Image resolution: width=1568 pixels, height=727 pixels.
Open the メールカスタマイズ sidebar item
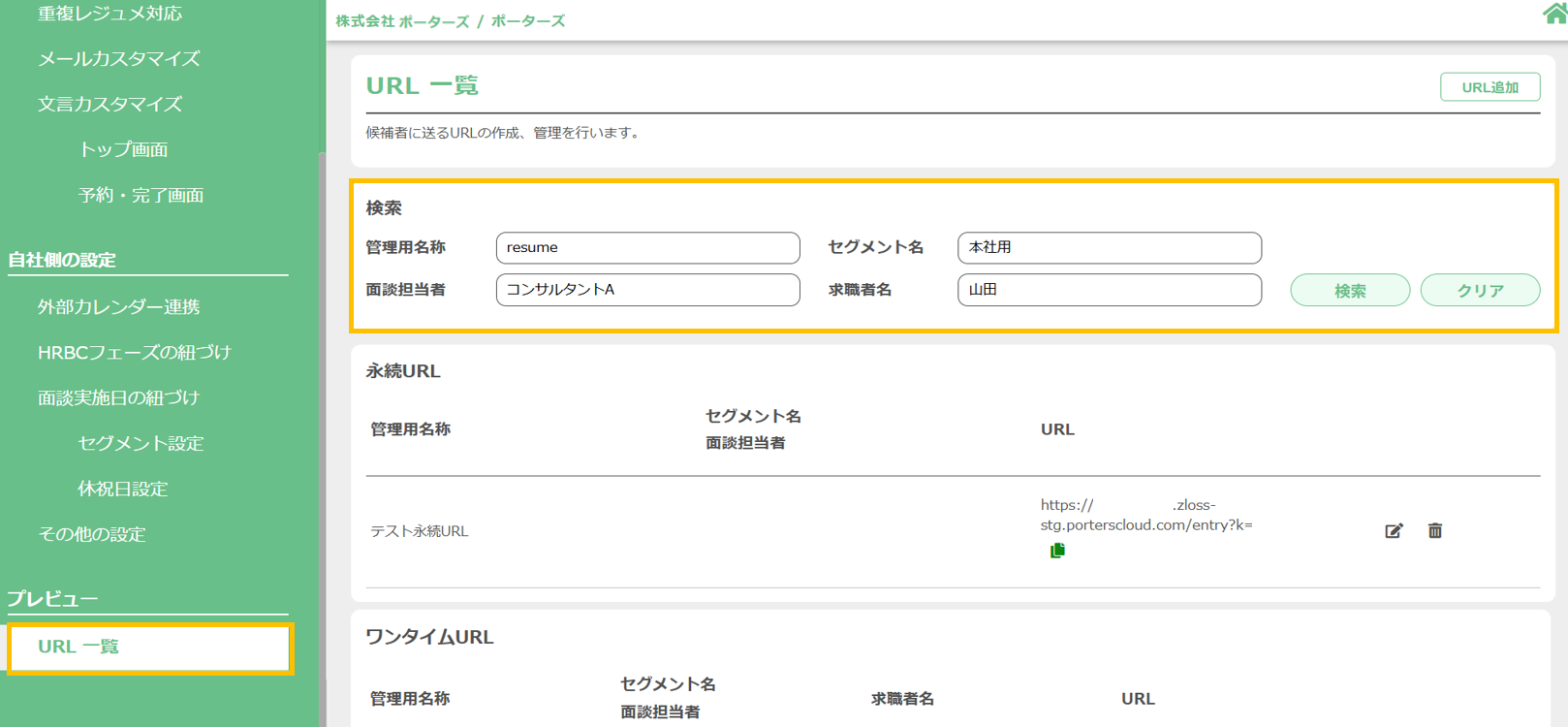118,59
